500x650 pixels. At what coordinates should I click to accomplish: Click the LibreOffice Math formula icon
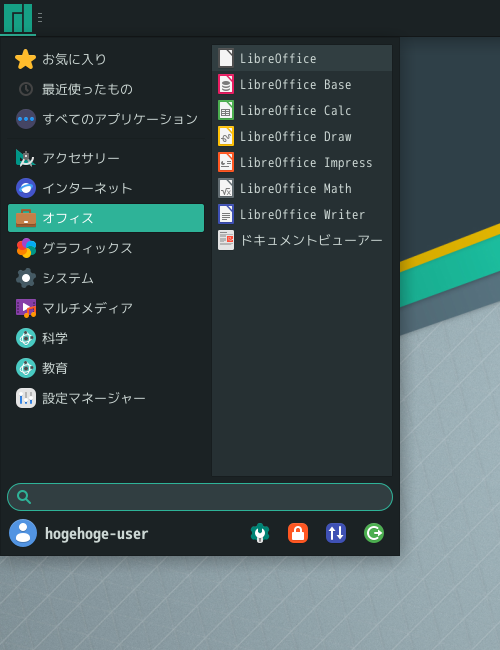pyautogui.click(x=226, y=189)
